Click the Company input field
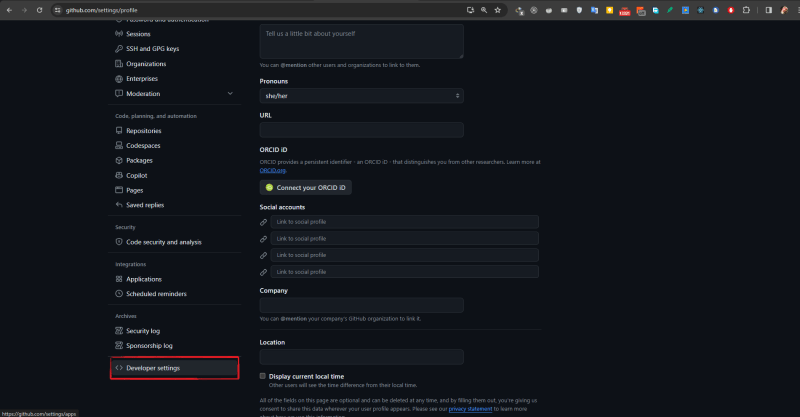This screenshot has width=800, height=417. (361, 305)
